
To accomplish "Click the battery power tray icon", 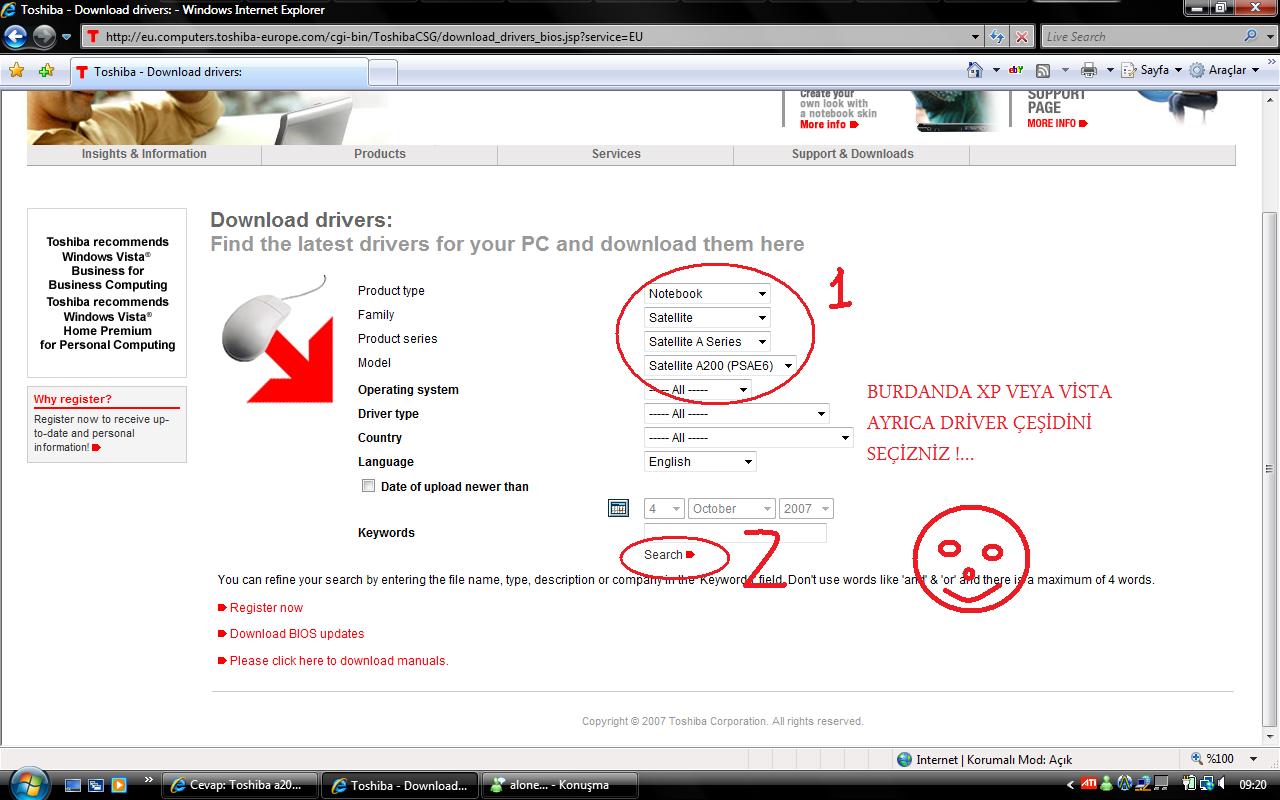I will pyautogui.click(x=1188, y=784).
